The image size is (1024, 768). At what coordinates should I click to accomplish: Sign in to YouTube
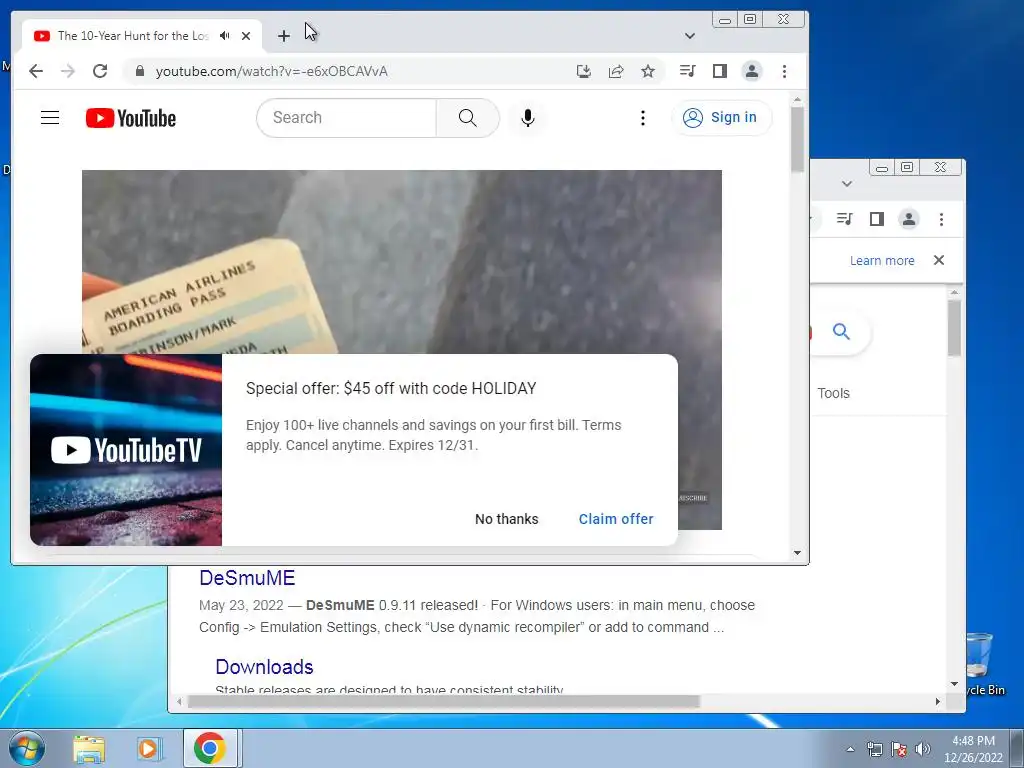point(721,118)
